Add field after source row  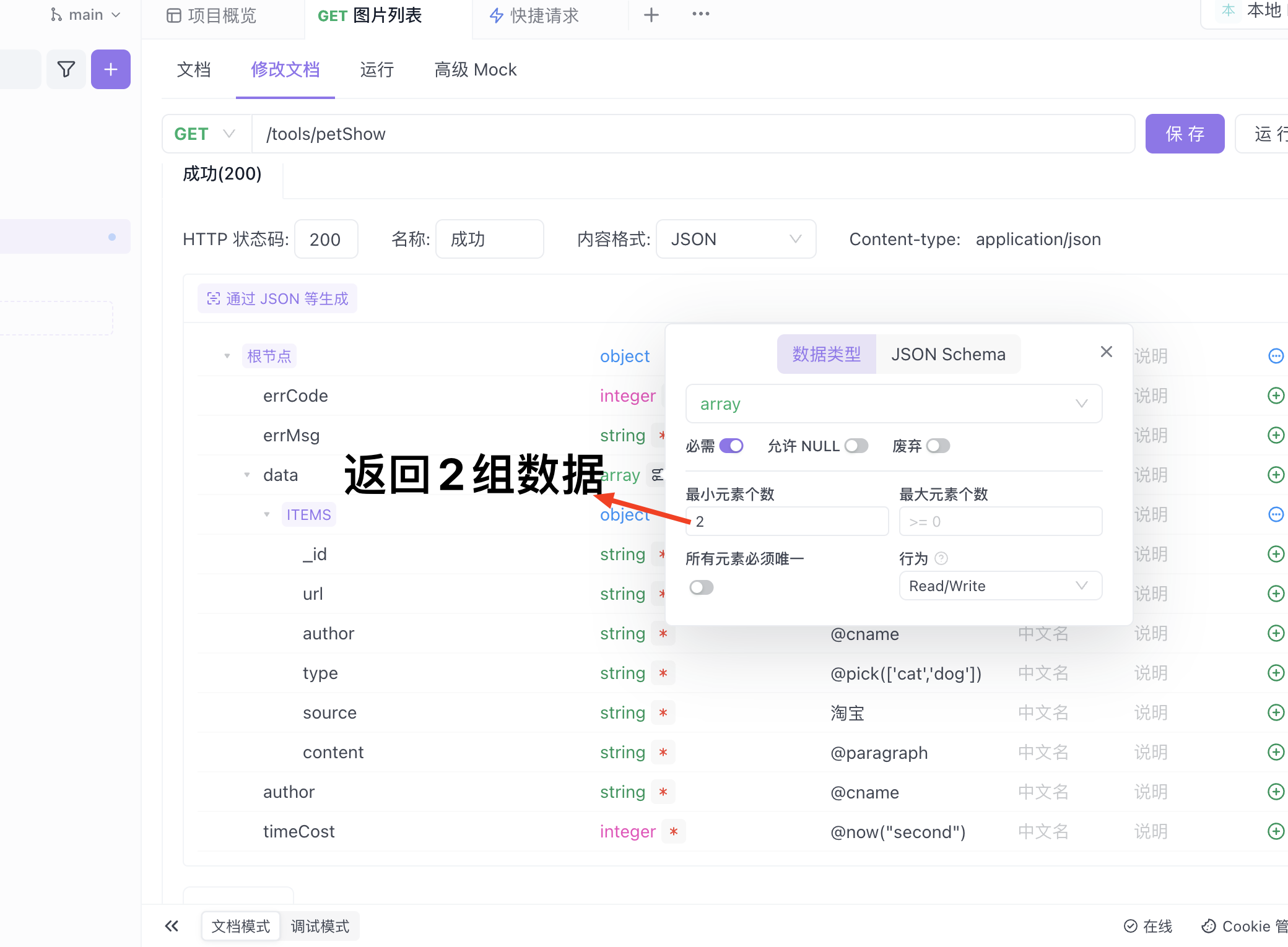click(1276, 712)
